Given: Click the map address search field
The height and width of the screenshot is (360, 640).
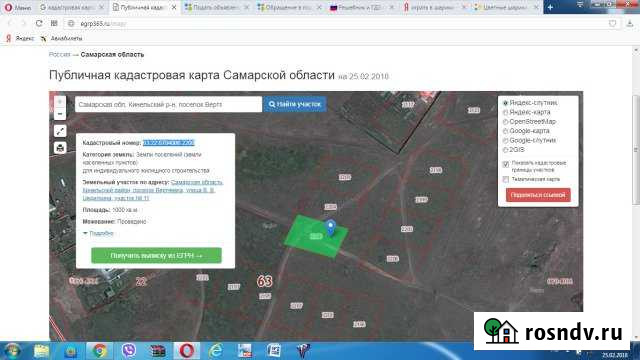Looking at the screenshot, I should [x=168, y=104].
